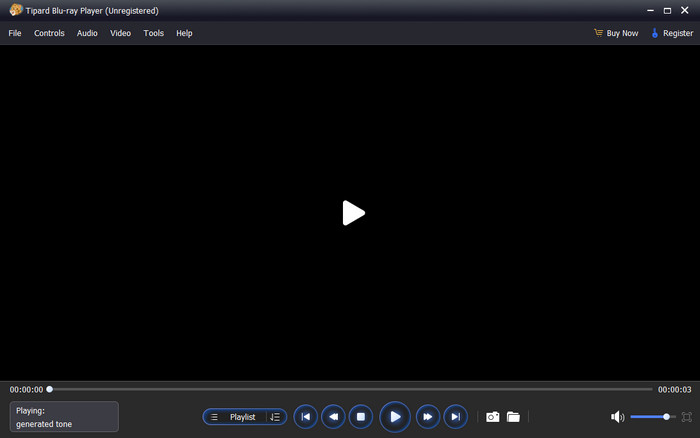Adjust the volume slider handle
700x438 pixels.
(x=667, y=417)
